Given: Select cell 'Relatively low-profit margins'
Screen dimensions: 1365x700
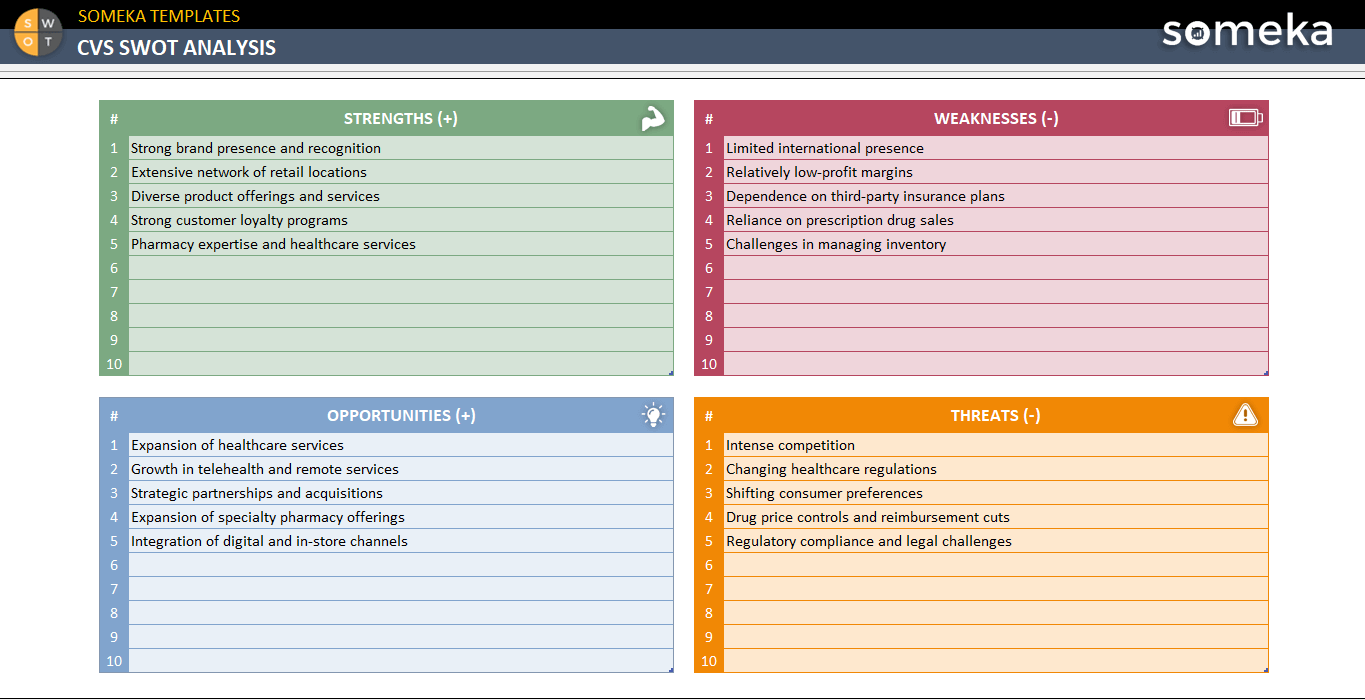Looking at the screenshot, I should pos(996,172).
